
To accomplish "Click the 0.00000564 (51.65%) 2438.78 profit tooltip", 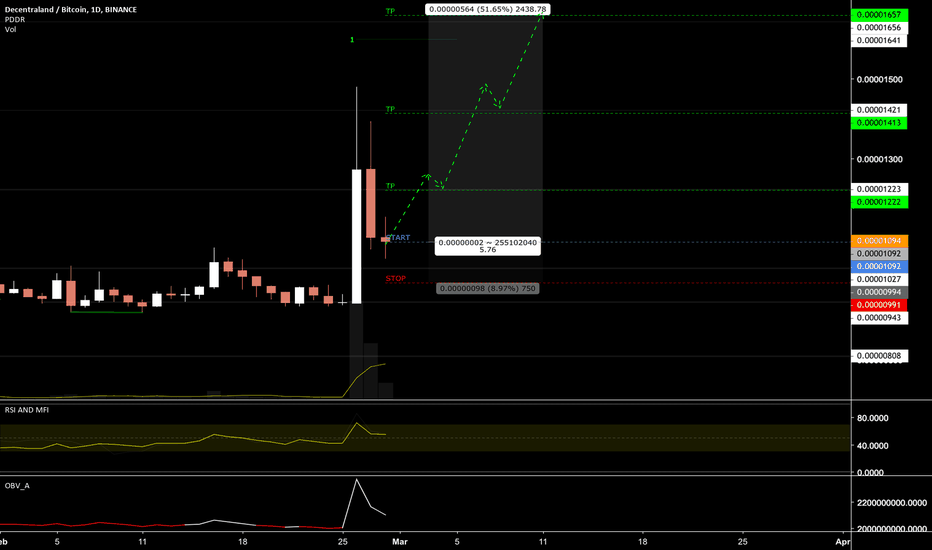I will tap(487, 10).
